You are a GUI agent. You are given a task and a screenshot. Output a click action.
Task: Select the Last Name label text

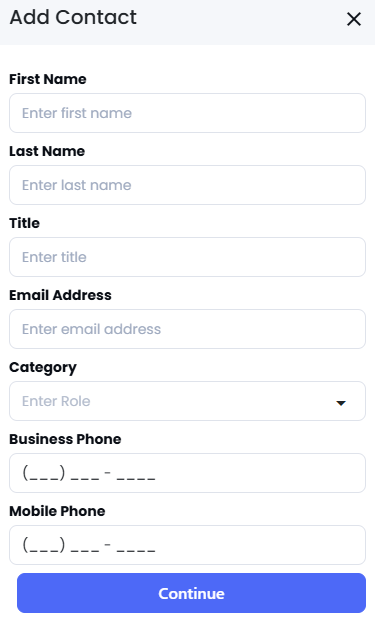coord(47,151)
